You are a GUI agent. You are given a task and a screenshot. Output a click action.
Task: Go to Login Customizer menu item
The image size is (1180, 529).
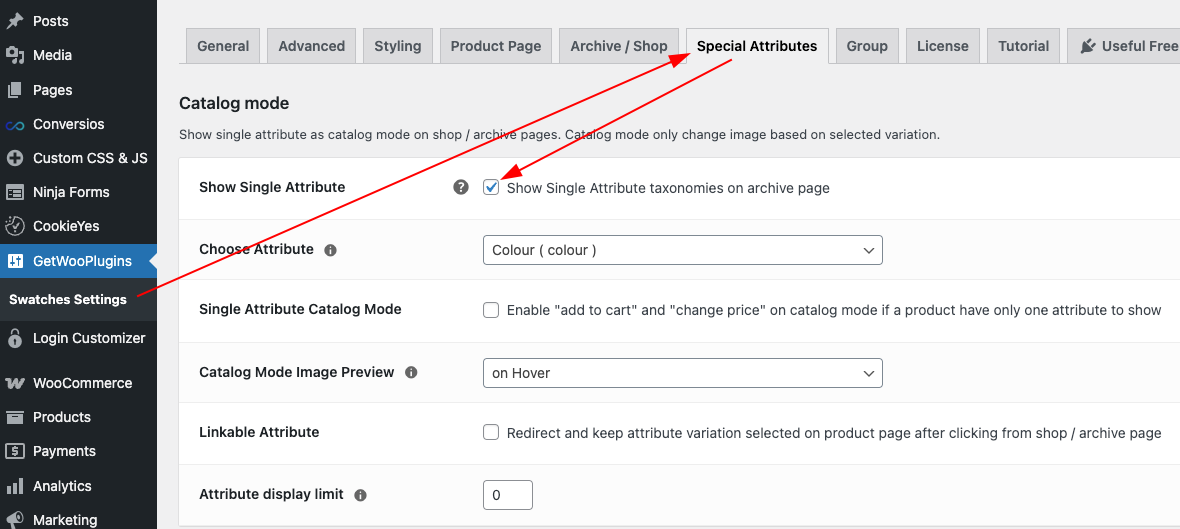(78, 338)
